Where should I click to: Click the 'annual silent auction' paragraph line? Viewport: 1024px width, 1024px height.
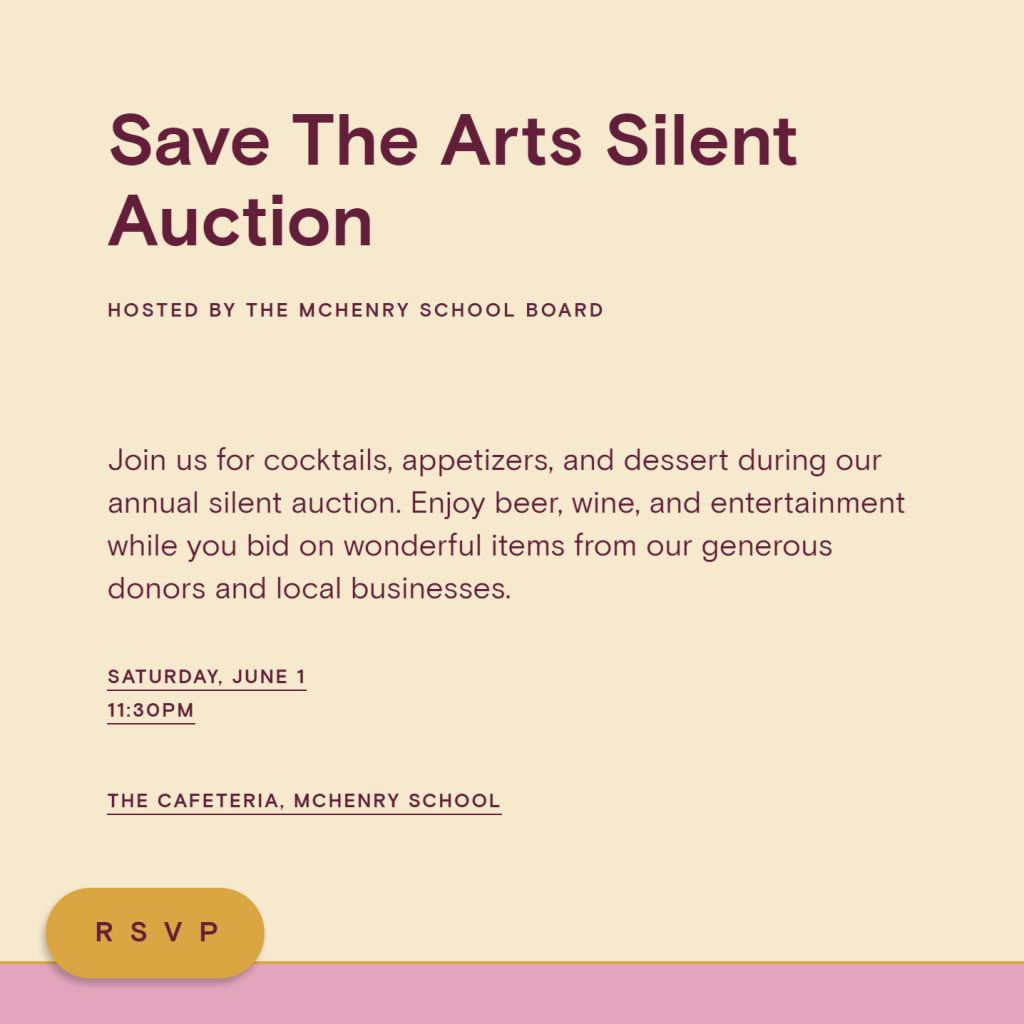point(505,503)
